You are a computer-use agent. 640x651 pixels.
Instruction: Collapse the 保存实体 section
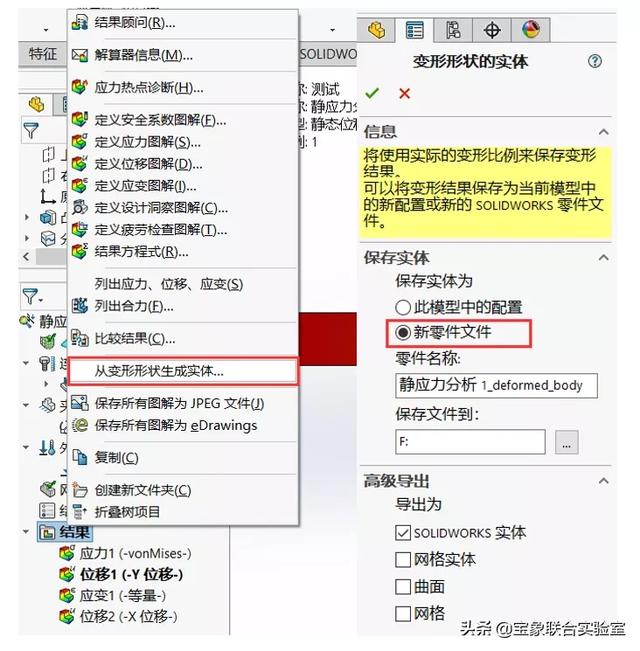point(603,257)
